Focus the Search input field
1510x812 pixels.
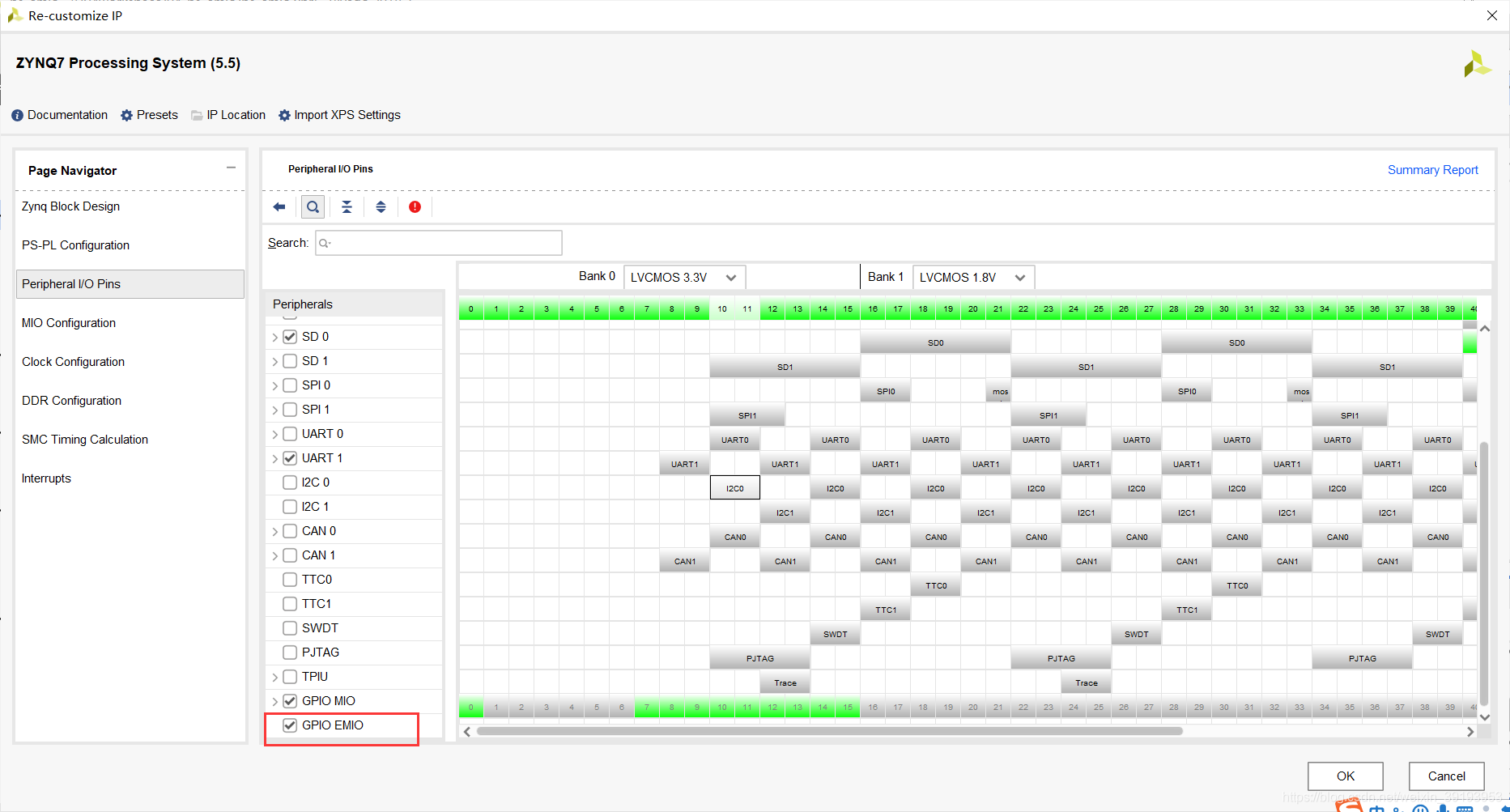tap(438, 243)
